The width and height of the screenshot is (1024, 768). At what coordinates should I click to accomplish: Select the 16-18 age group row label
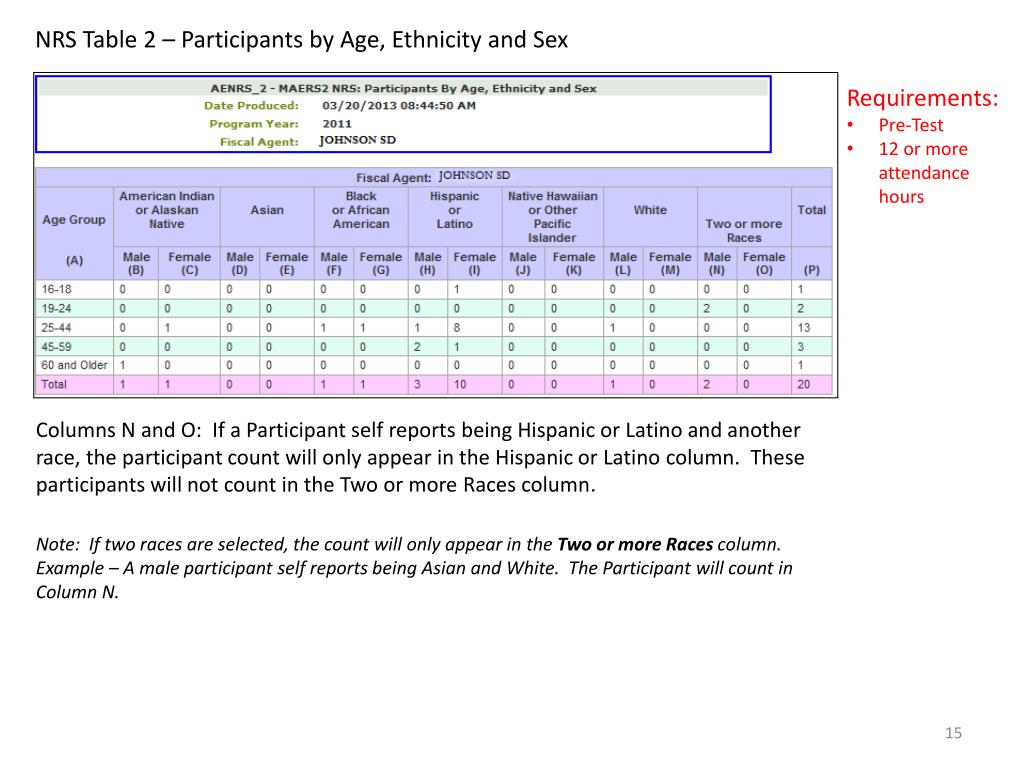(x=57, y=289)
